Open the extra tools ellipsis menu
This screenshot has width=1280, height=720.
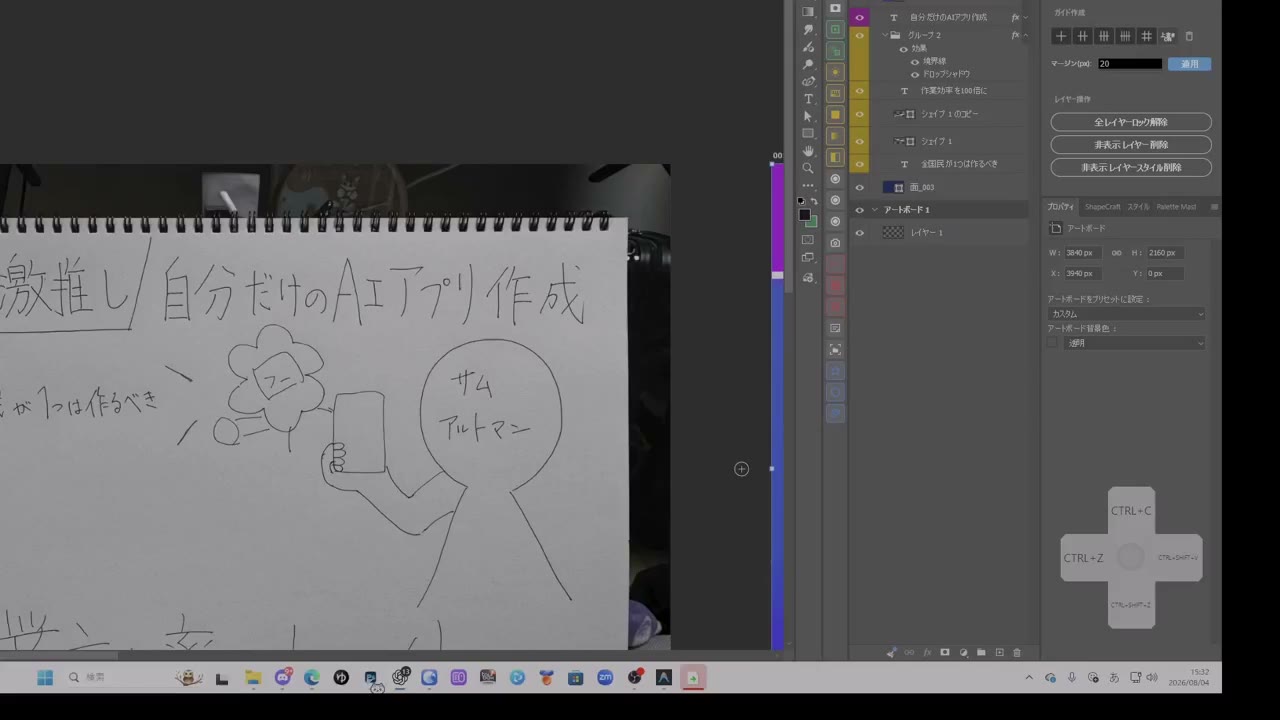coord(808,185)
